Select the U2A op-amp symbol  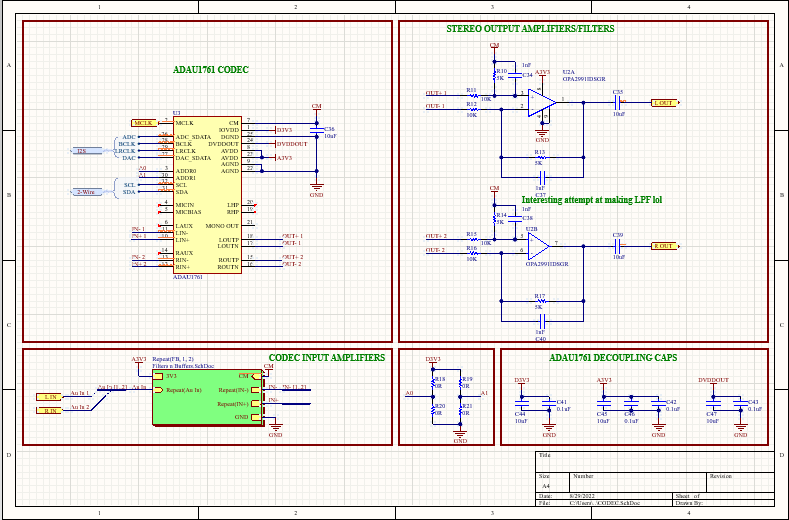point(542,103)
